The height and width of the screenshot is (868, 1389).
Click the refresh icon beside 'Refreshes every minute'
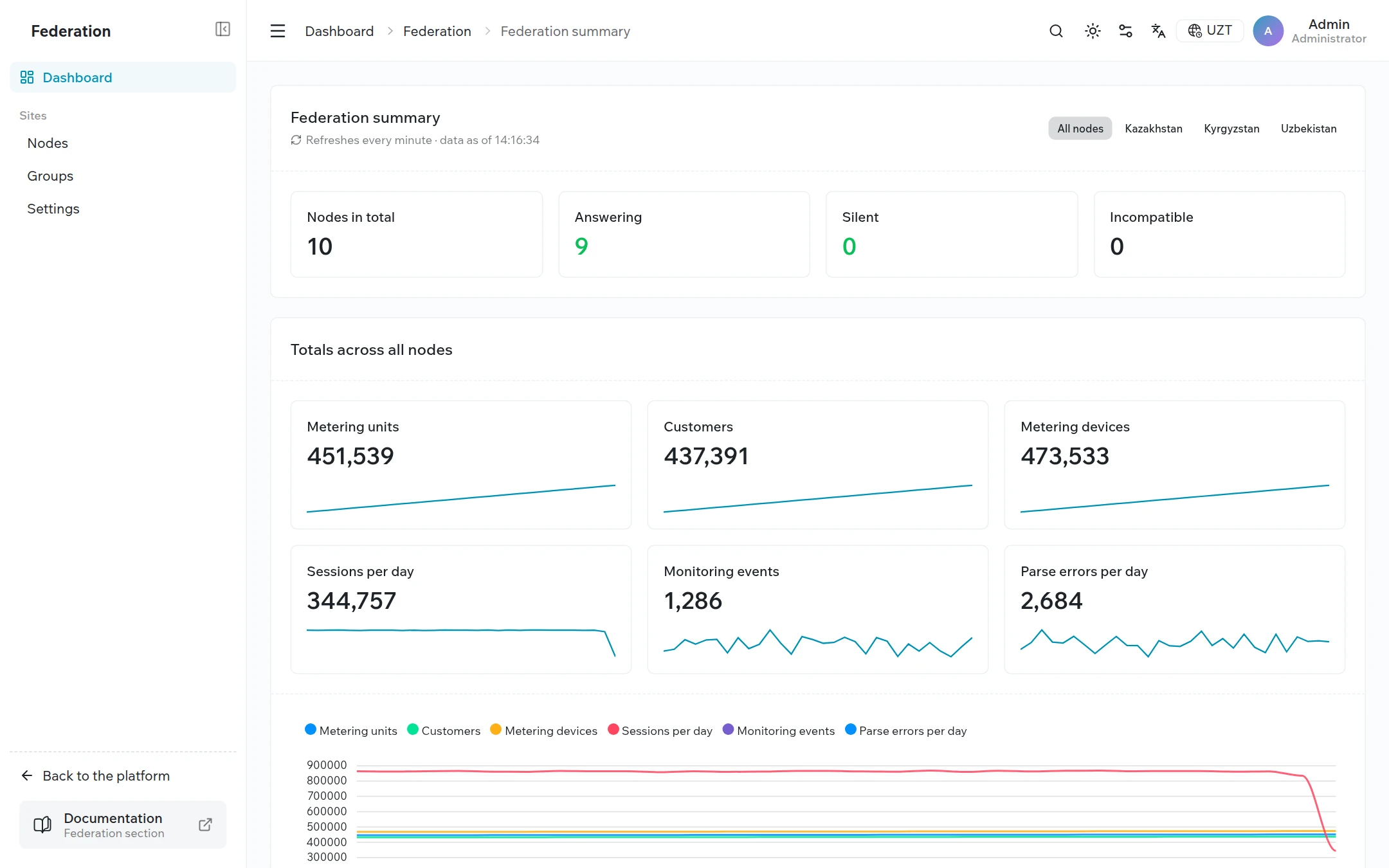(x=296, y=140)
